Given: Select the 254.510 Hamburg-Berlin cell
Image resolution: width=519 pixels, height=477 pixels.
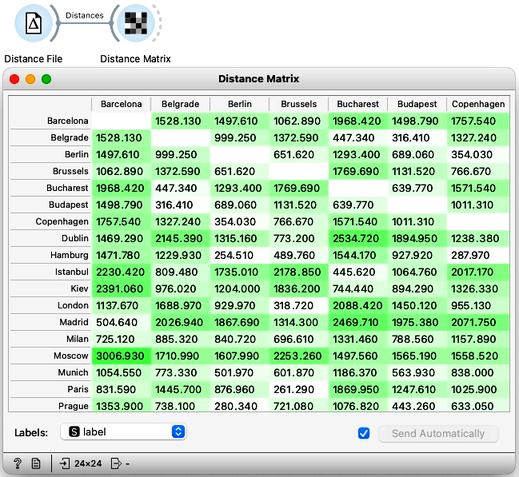Looking at the screenshot, I should [240, 255].
